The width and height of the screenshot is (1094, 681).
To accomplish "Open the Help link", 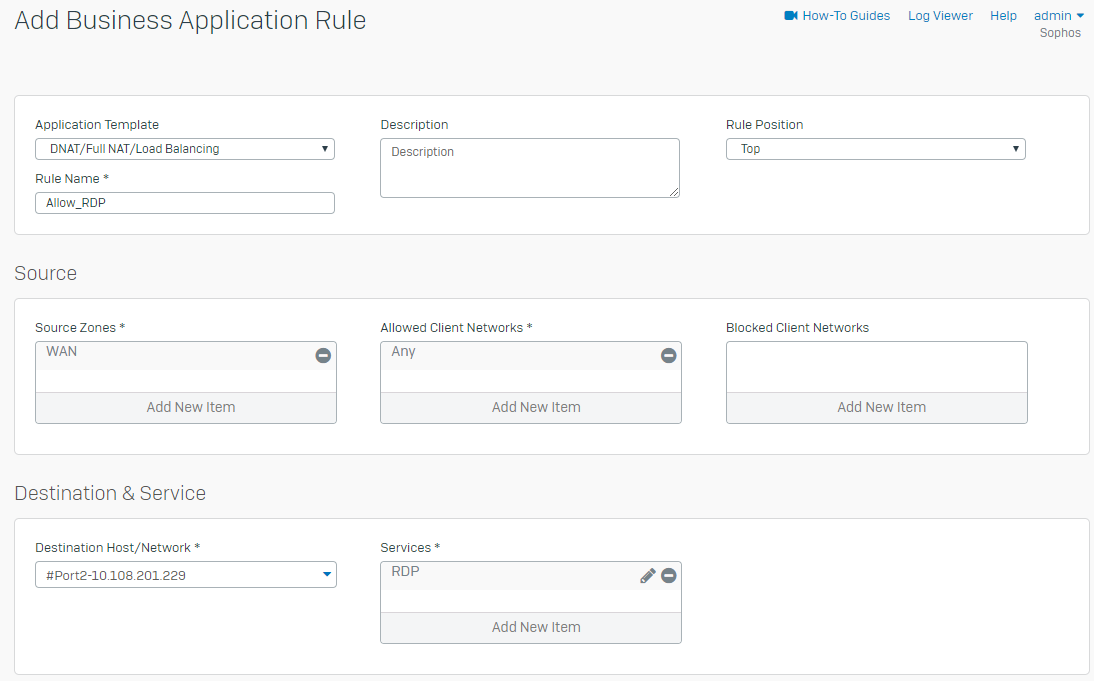I will point(1003,16).
